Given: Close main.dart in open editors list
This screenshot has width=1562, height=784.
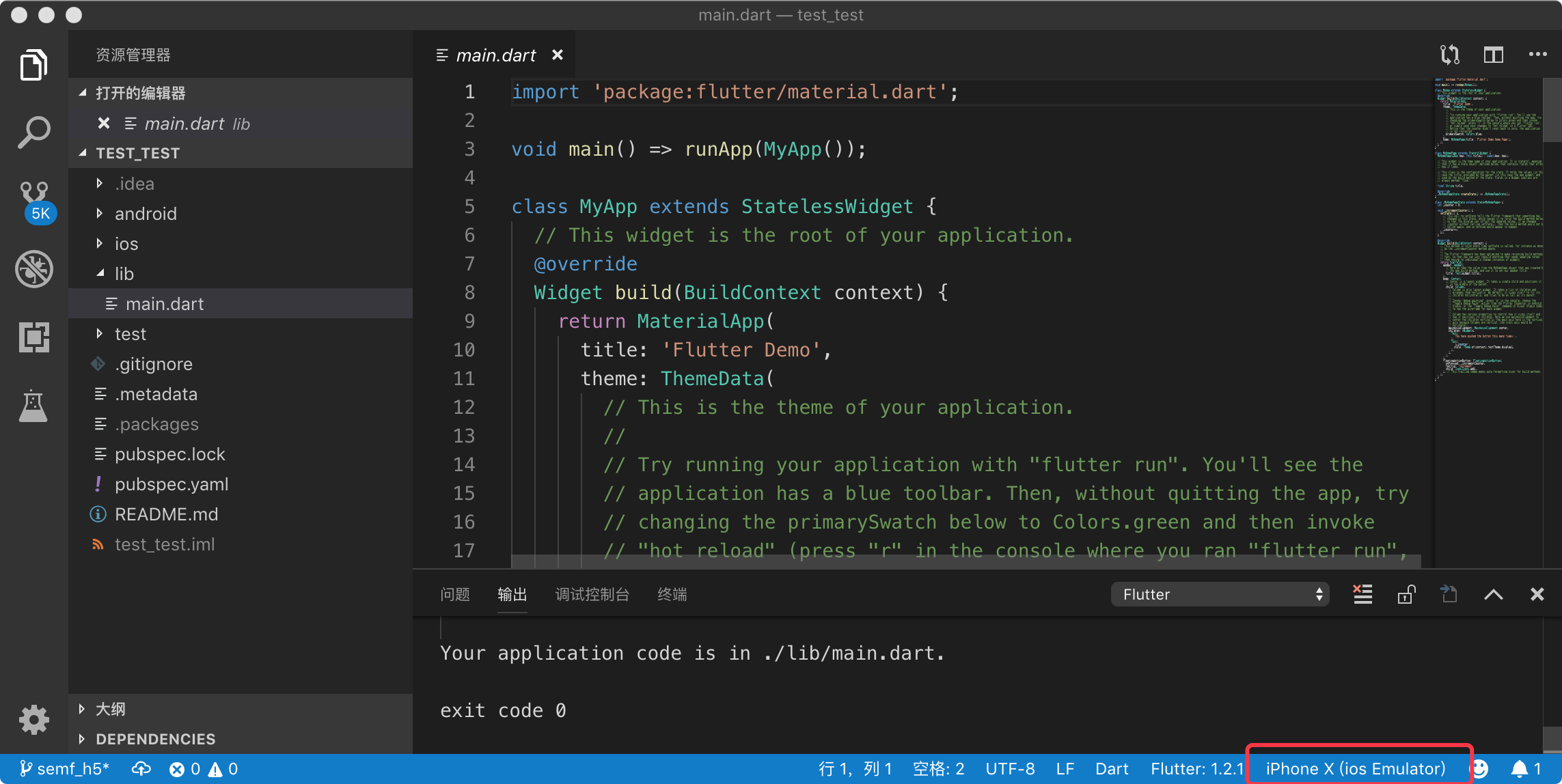Looking at the screenshot, I should click(104, 123).
